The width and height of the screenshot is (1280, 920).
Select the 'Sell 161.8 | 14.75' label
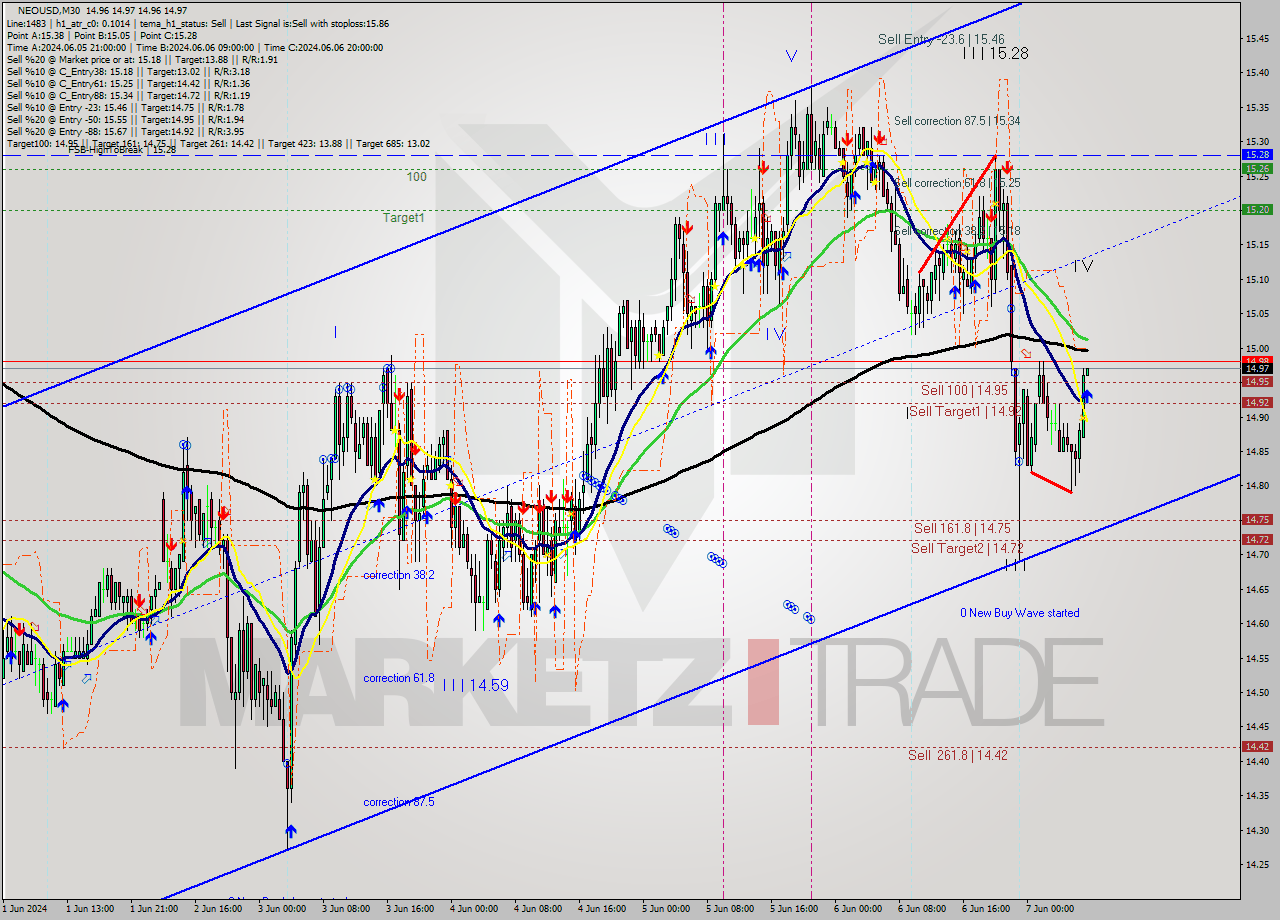(x=961, y=528)
